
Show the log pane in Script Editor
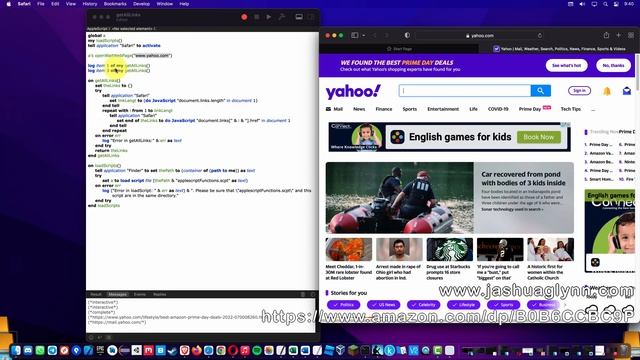(x=299, y=17)
